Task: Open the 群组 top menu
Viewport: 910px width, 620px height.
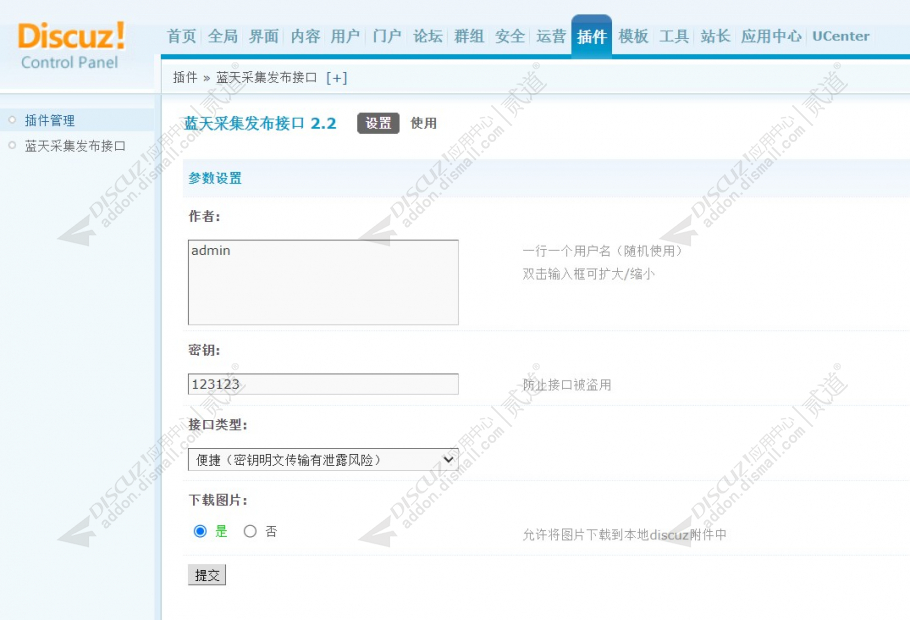Action: [x=469, y=36]
